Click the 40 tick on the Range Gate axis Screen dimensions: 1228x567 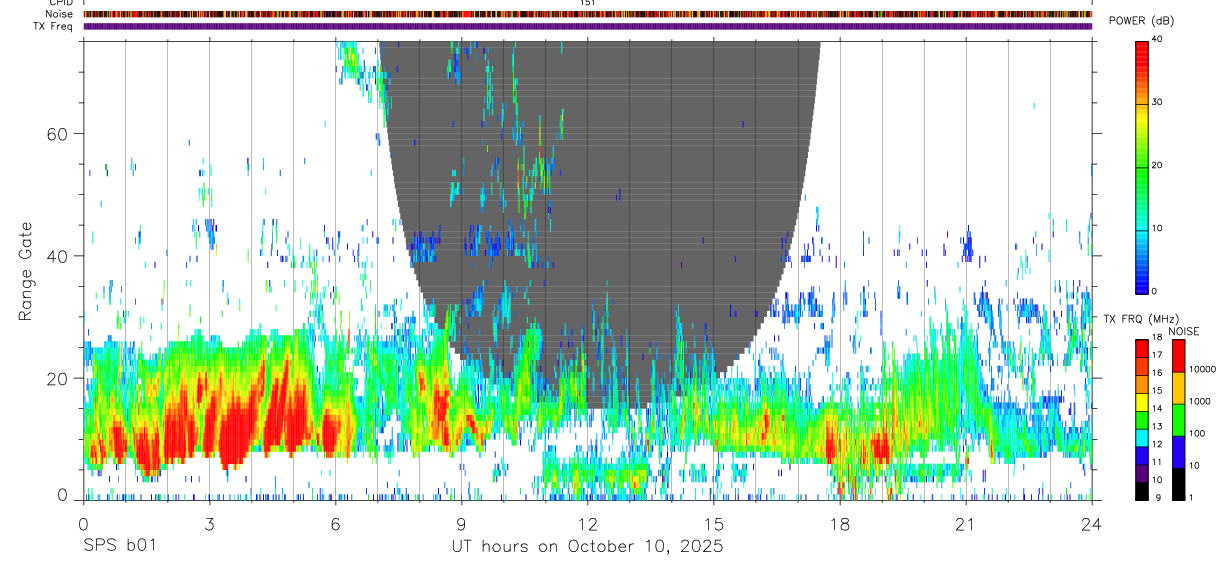(59, 256)
